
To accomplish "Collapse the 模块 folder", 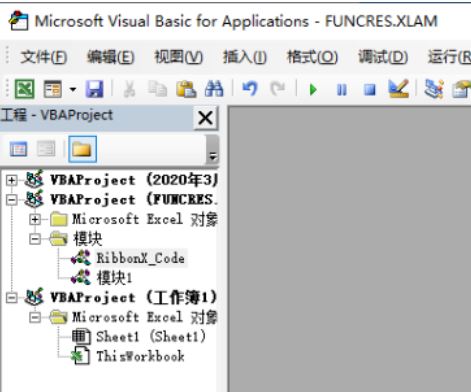I will 35,239.
